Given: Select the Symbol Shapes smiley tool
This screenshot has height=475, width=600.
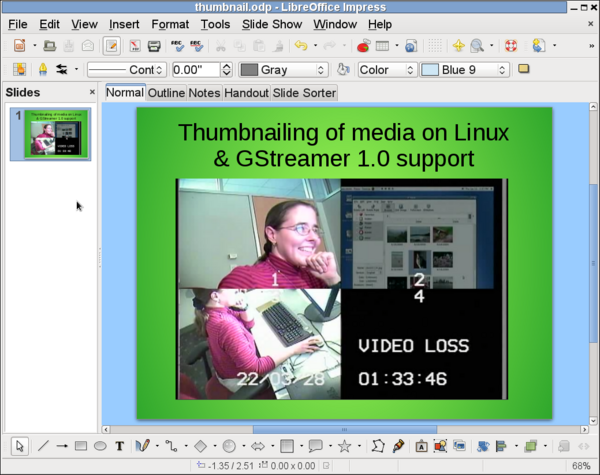Looking at the screenshot, I should [229, 446].
